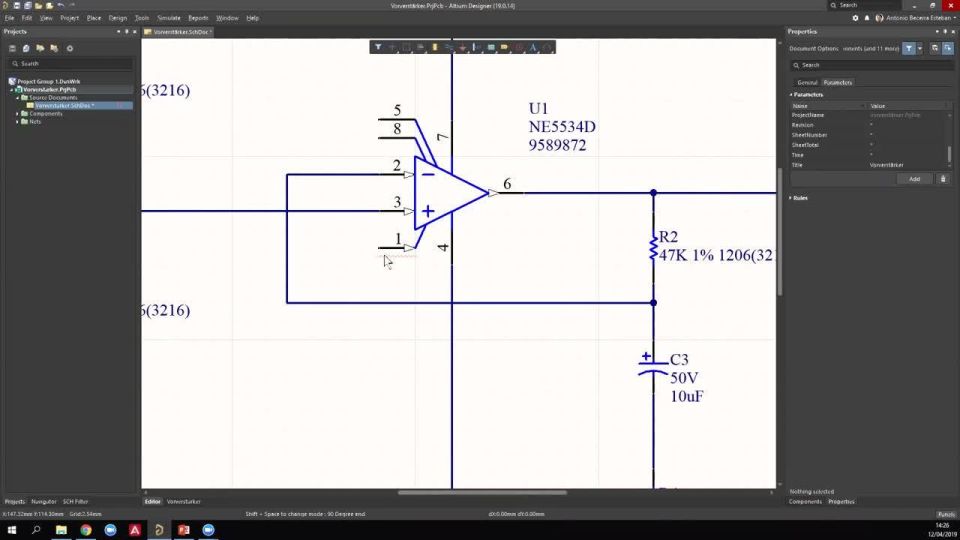This screenshot has width=960, height=540.
Task: Open the Simulate menu
Action: click(168, 18)
